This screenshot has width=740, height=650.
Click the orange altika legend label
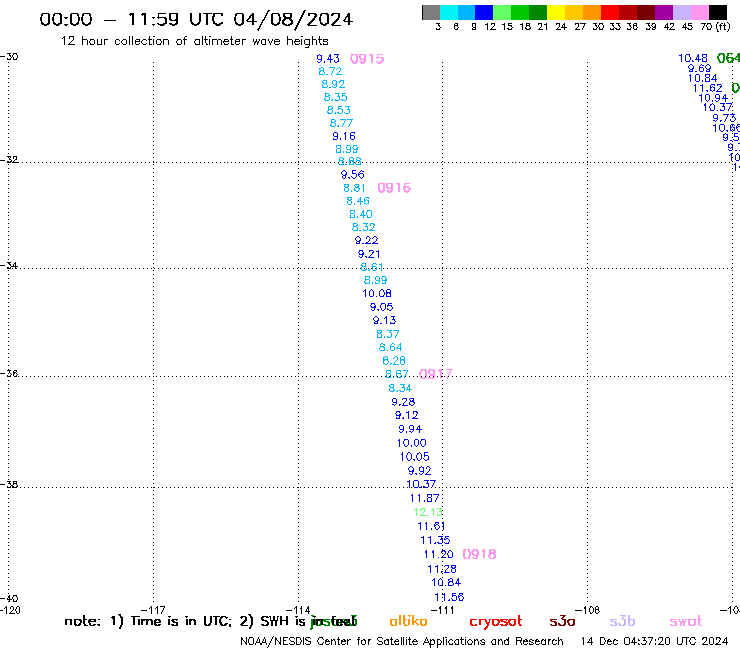coord(408,621)
